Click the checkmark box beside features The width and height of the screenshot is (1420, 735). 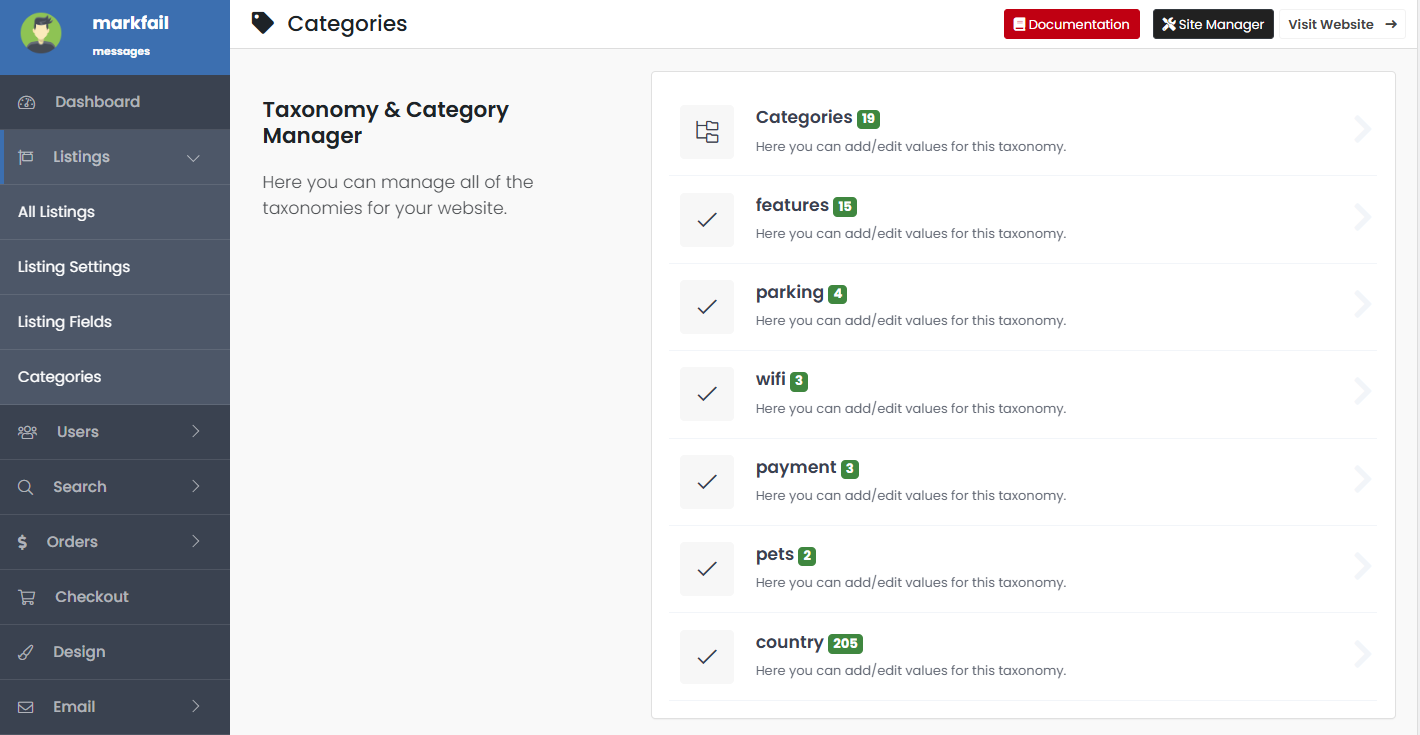(x=707, y=219)
